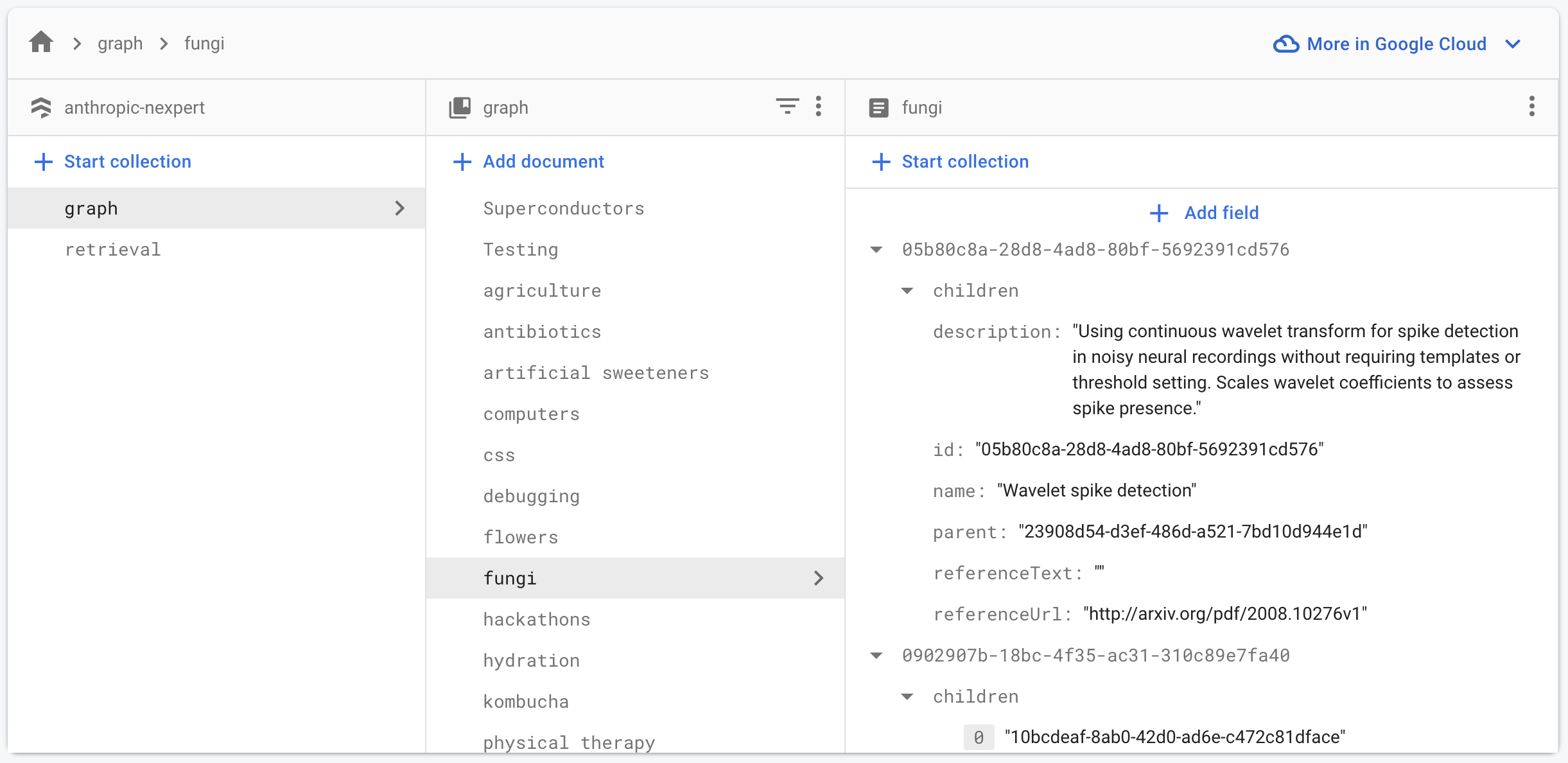Select the Superconductors document
The height and width of the screenshot is (763, 1568).
click(x=563, y=208)
